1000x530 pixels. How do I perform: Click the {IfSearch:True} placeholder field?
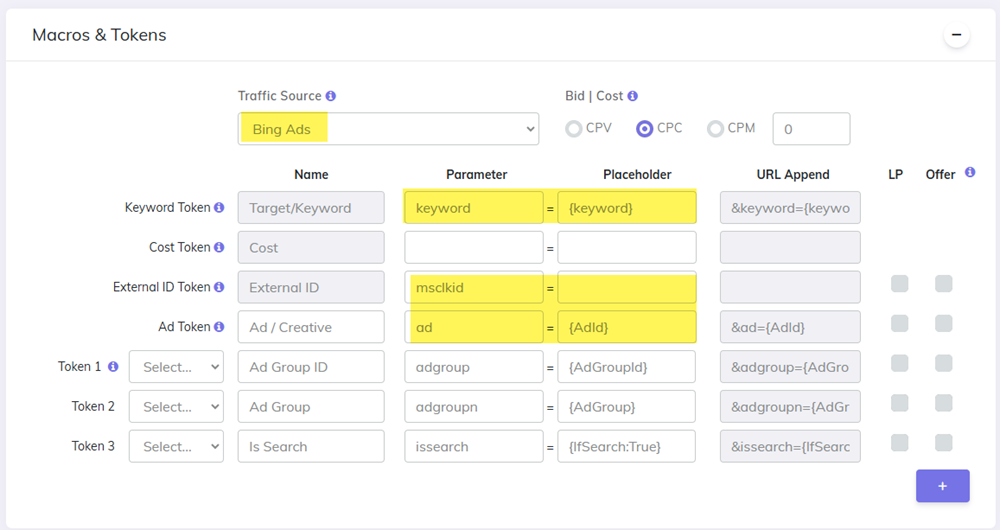[626, 446]
